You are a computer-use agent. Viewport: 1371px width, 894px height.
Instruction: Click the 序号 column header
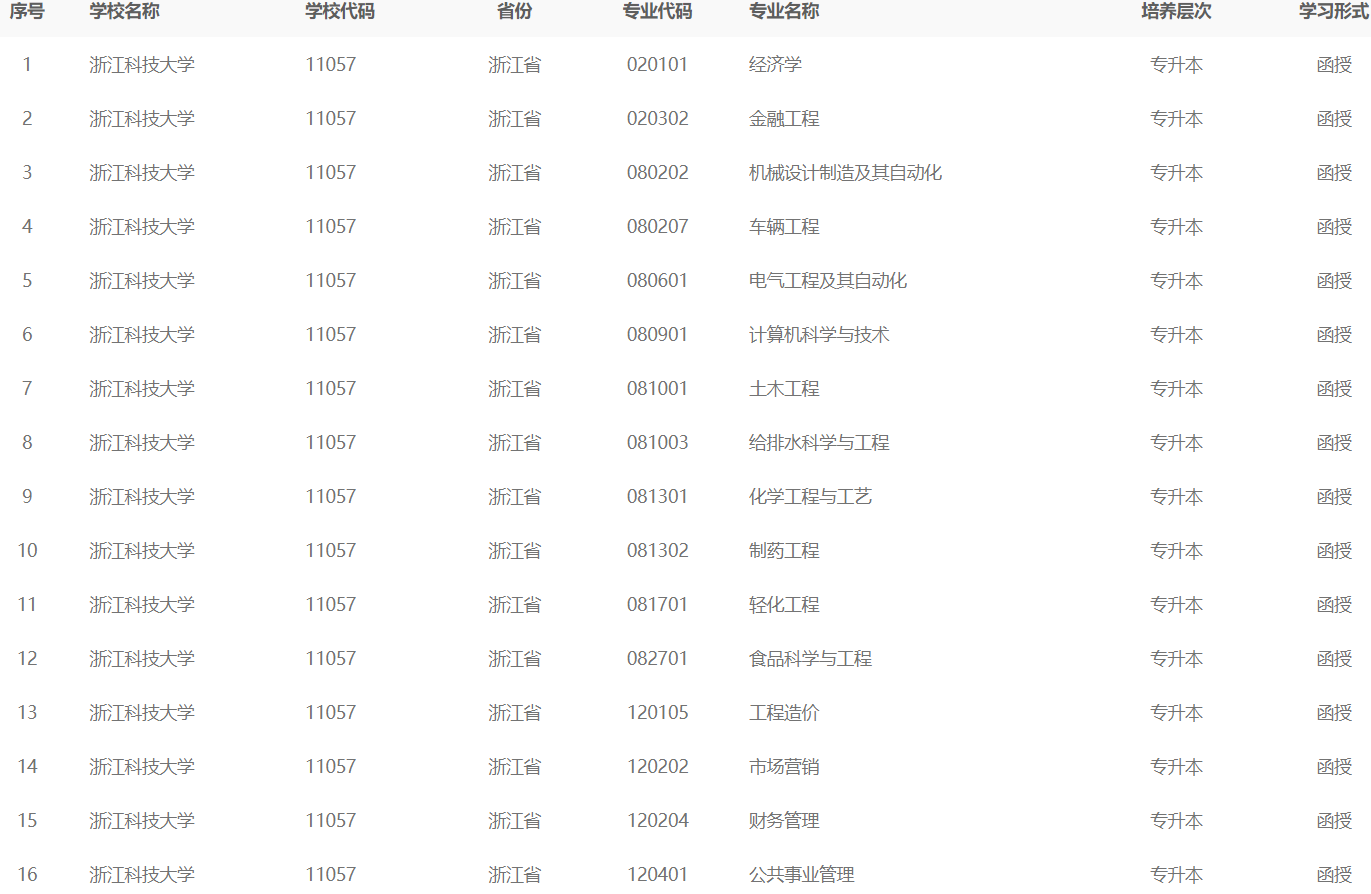27,12
